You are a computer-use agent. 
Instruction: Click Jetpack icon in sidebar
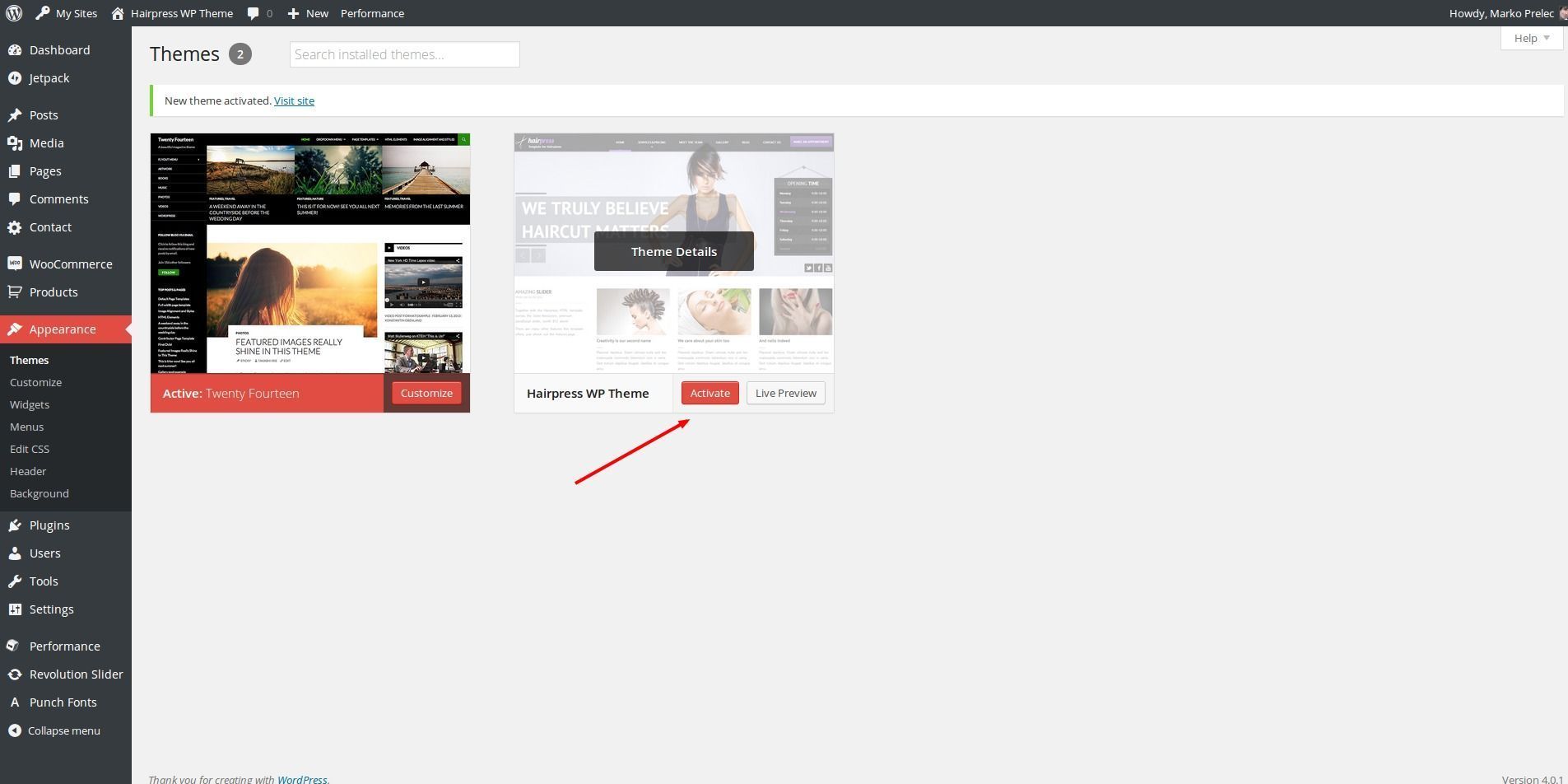pos(15,78)
